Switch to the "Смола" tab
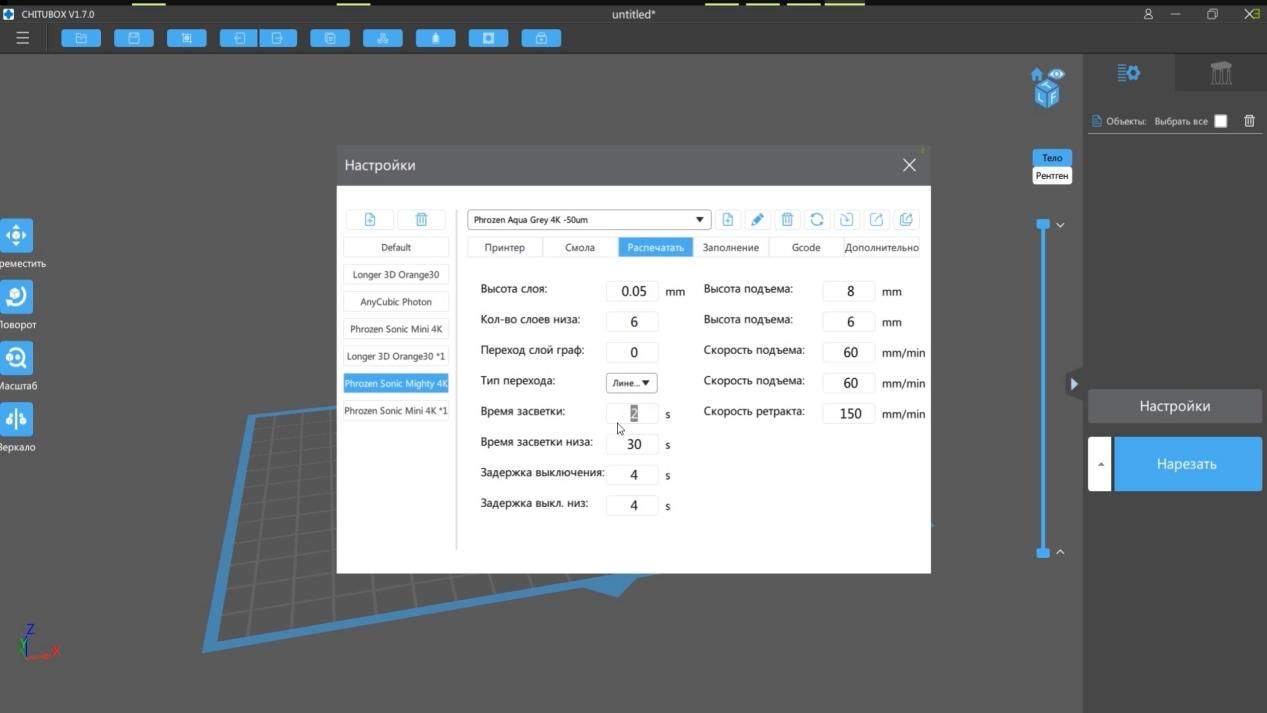Image resolution: width=1267 pixels, height=713 pixels. tap(580, 247)
